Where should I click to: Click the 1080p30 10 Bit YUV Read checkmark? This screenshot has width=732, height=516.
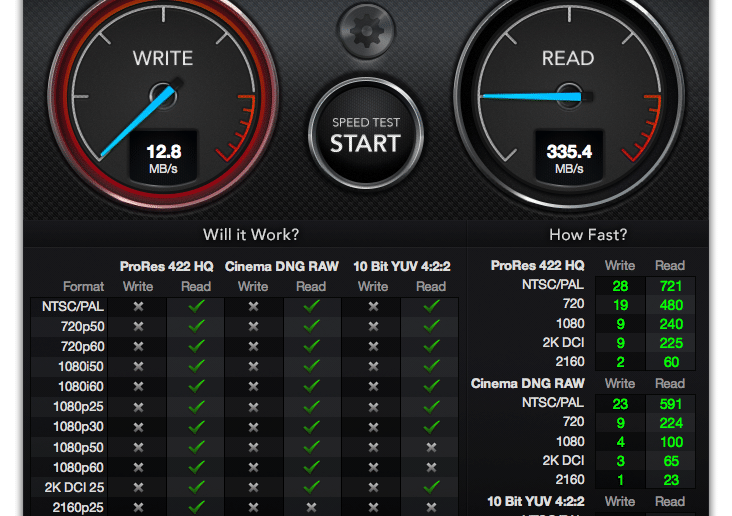(431, 427)
